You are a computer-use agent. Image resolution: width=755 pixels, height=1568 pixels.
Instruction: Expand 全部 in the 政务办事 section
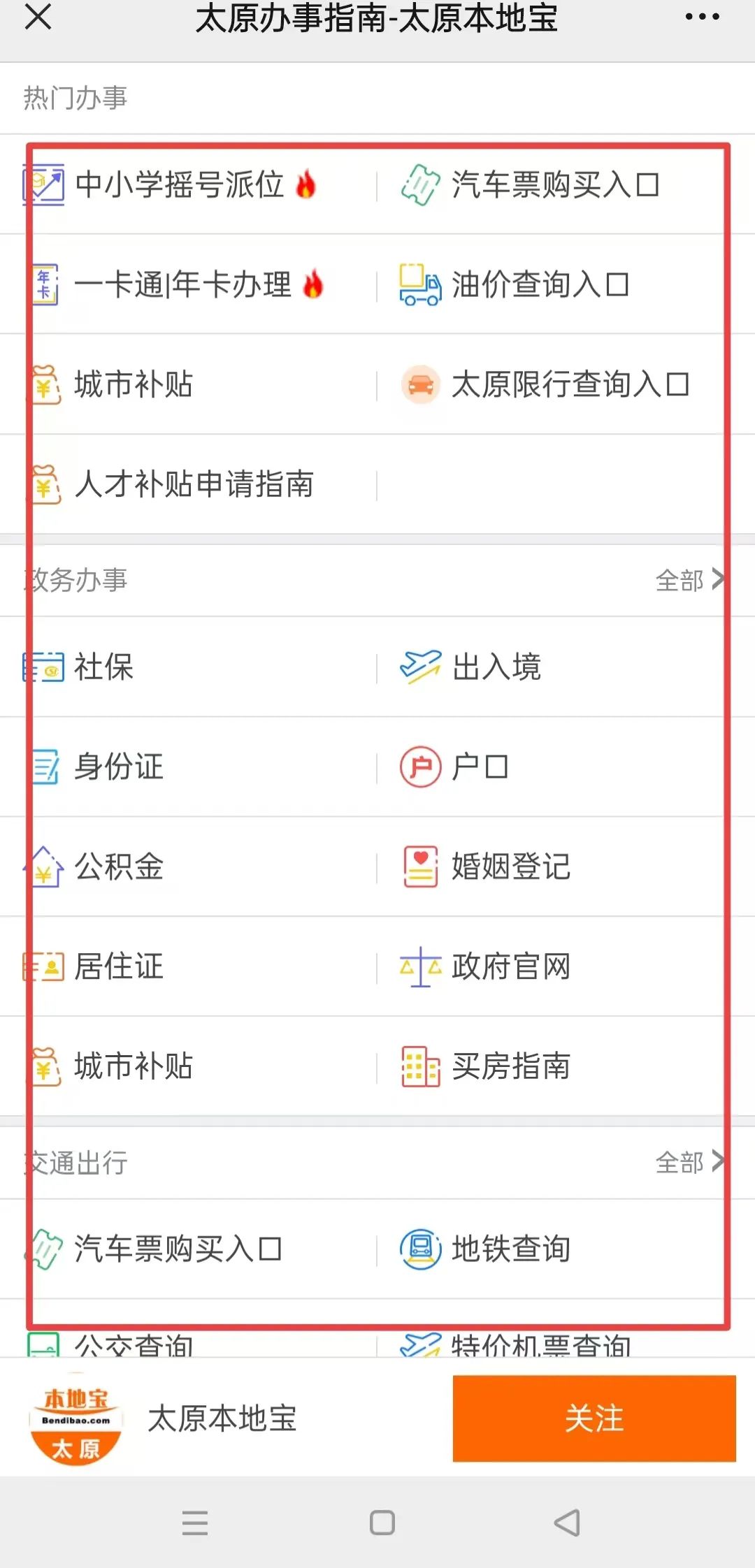(x=689, y=580)
